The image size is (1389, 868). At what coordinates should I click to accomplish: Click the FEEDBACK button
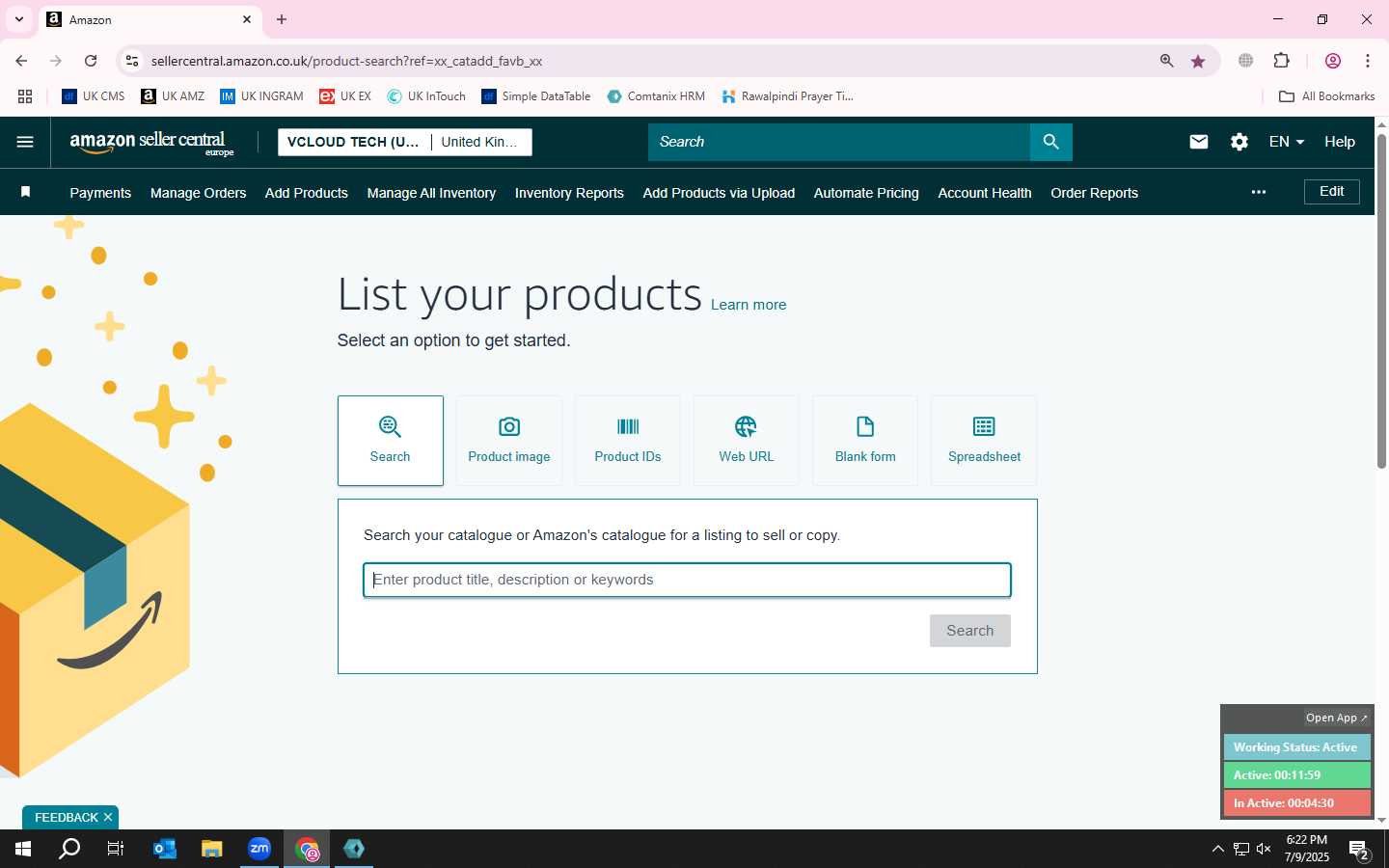(x=66, y=817)
